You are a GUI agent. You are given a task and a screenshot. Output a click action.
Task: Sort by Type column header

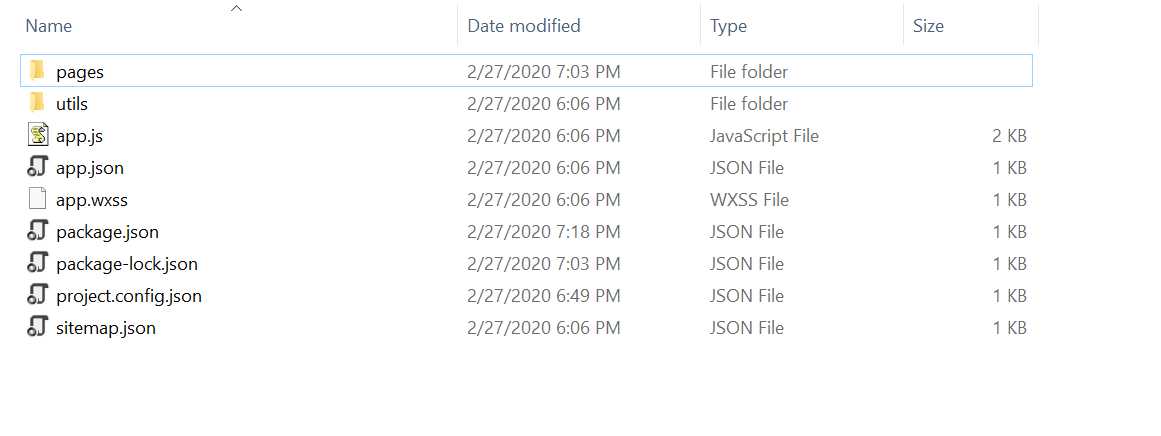(x=728, y=26)
